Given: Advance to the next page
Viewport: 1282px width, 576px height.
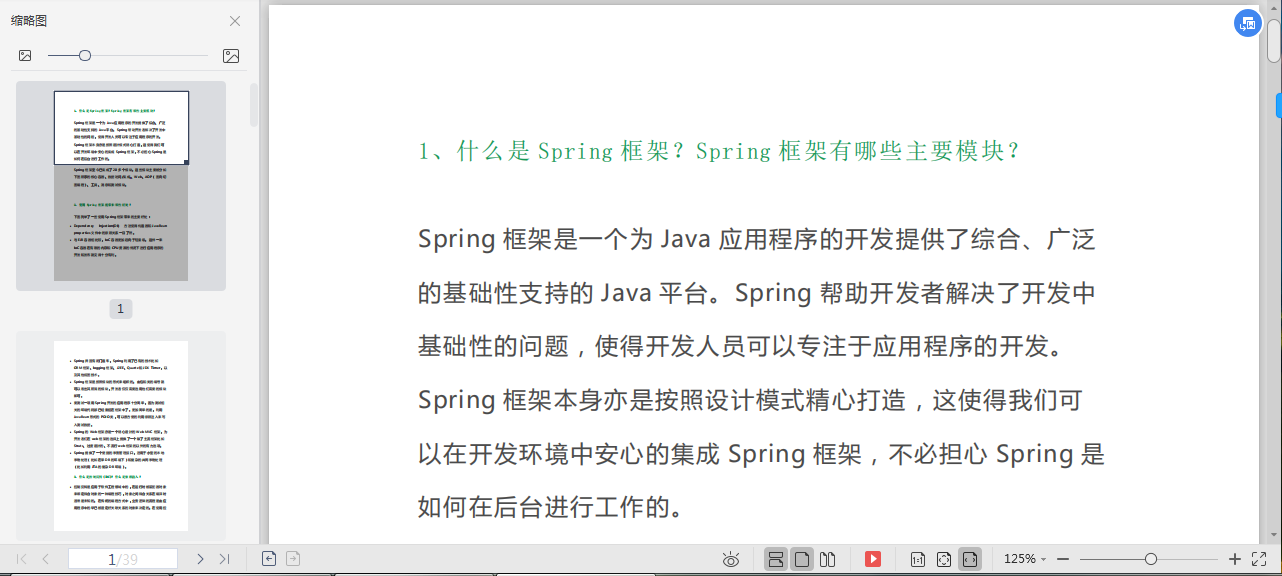Looking at the screenshot, I should tap(199, 559).
